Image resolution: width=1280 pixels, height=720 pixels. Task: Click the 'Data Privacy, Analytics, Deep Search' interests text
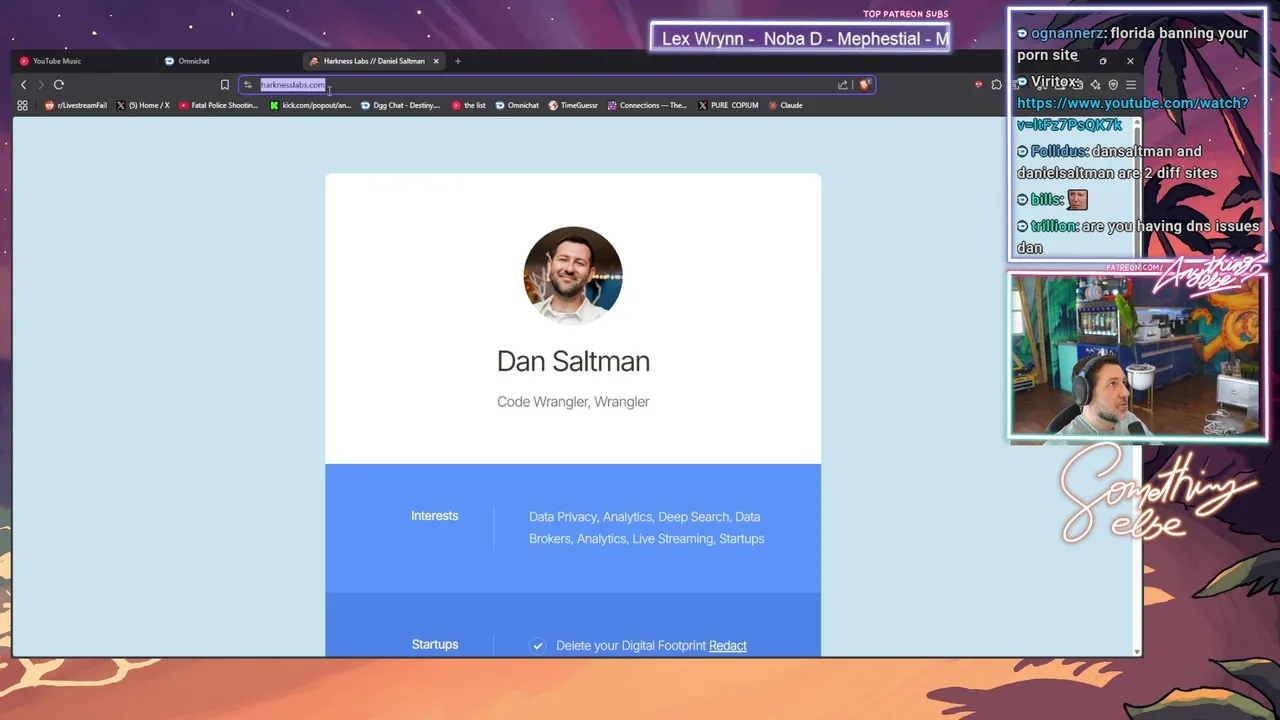point(646,528)
